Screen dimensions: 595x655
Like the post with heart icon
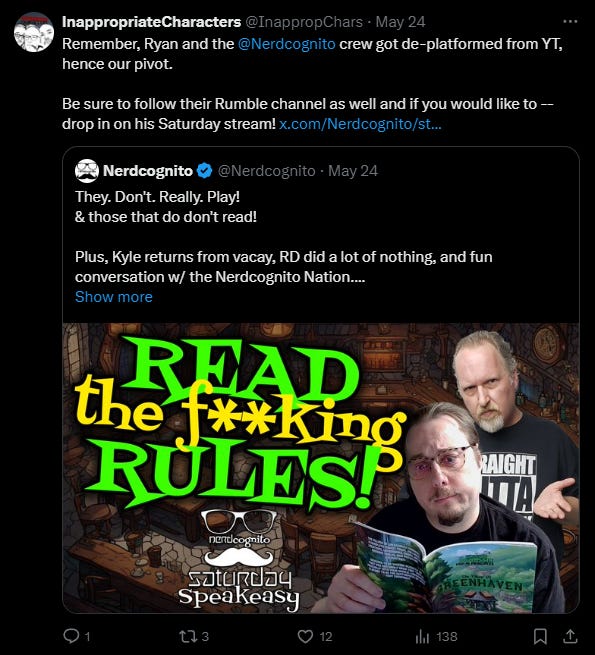point(305,636)
